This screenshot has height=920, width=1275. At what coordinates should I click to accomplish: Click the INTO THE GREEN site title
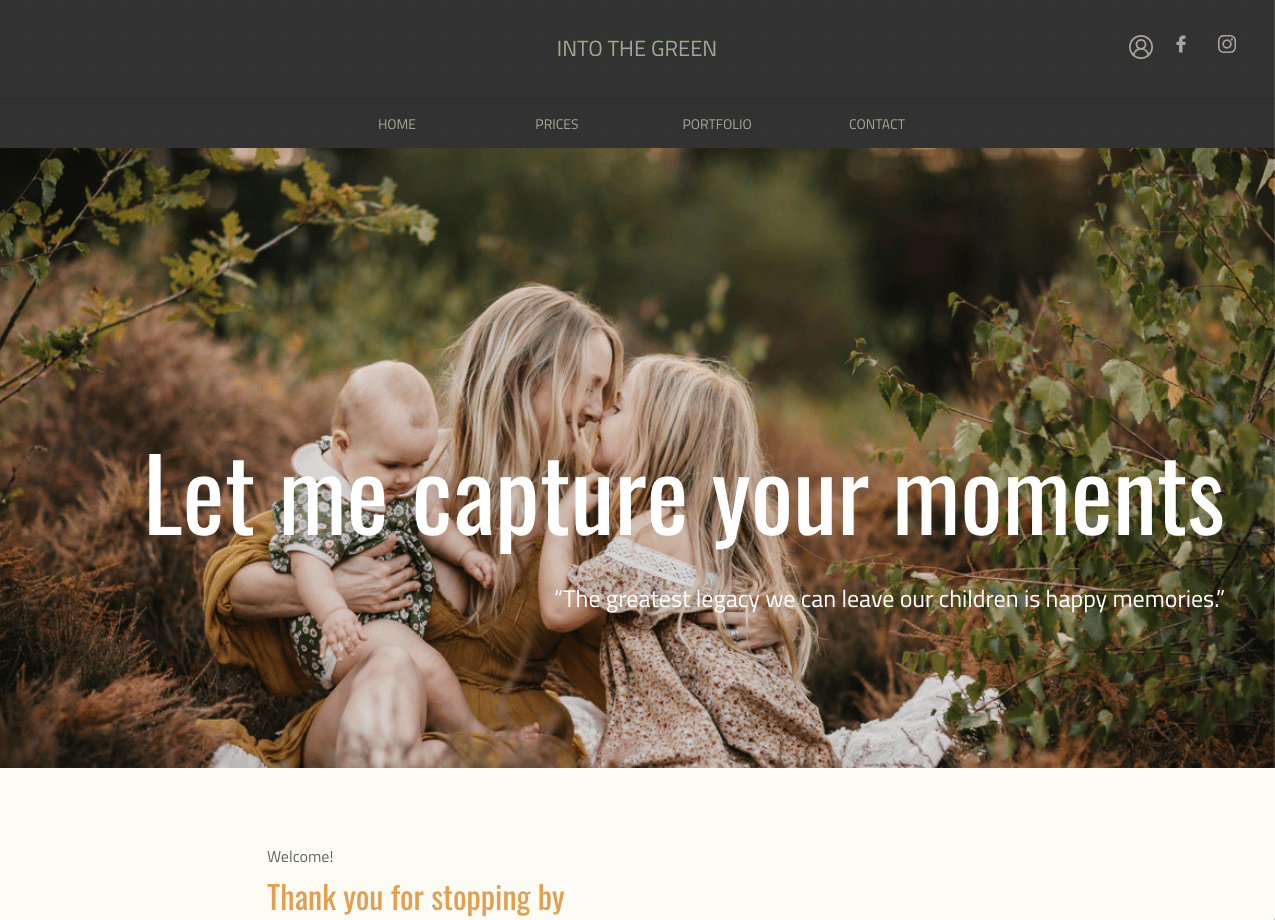click(x=637, y=48)
